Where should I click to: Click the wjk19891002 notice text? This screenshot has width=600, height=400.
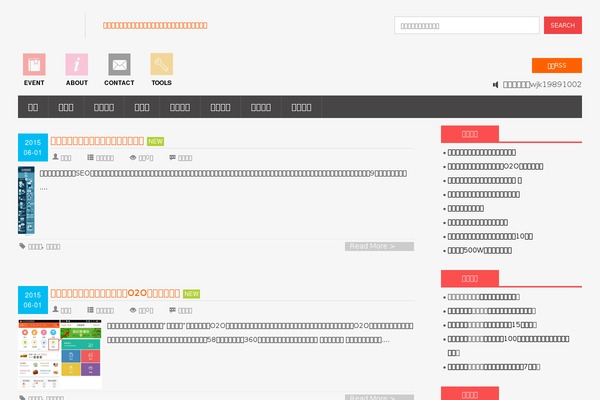[542, 85]
